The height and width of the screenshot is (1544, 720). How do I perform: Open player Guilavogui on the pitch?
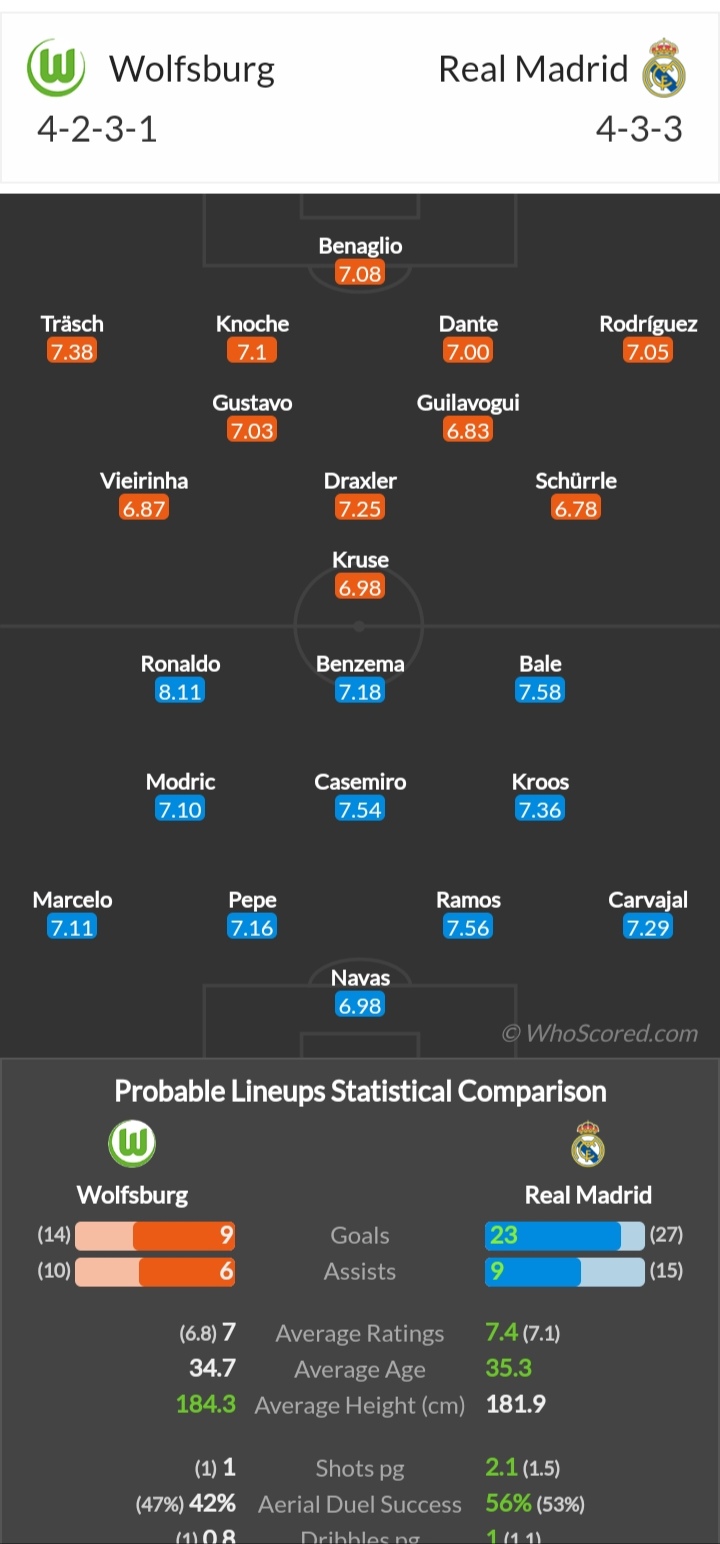(468, 403)
